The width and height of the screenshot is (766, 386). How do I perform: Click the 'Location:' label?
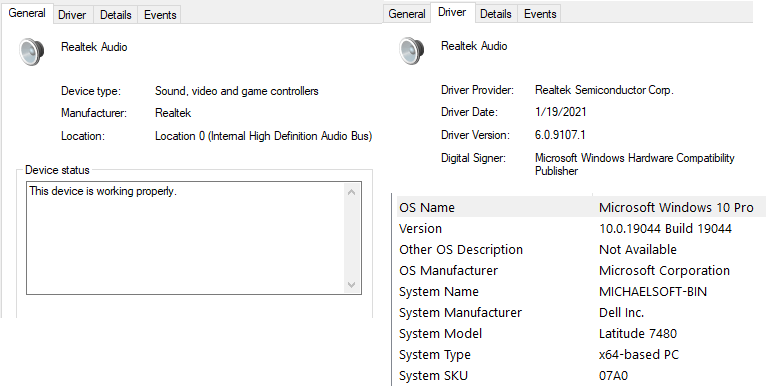83,136
